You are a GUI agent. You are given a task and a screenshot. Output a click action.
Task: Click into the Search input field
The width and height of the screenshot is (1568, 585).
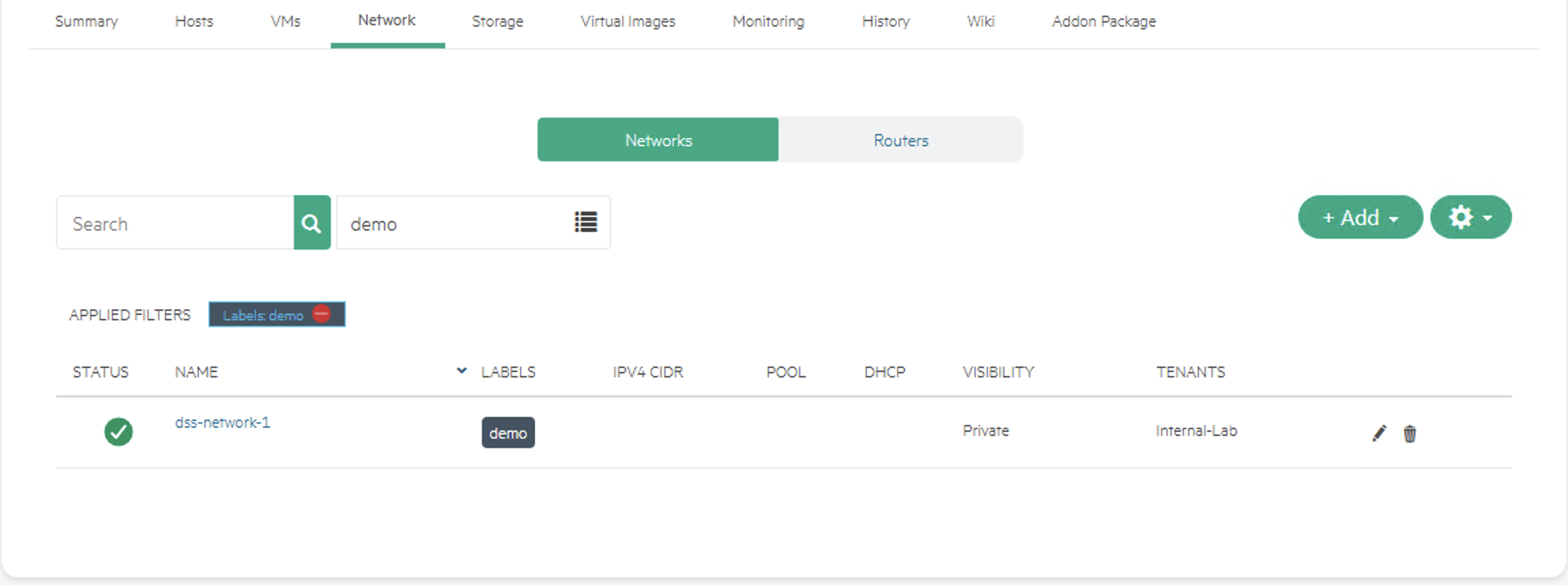point(176,223)
